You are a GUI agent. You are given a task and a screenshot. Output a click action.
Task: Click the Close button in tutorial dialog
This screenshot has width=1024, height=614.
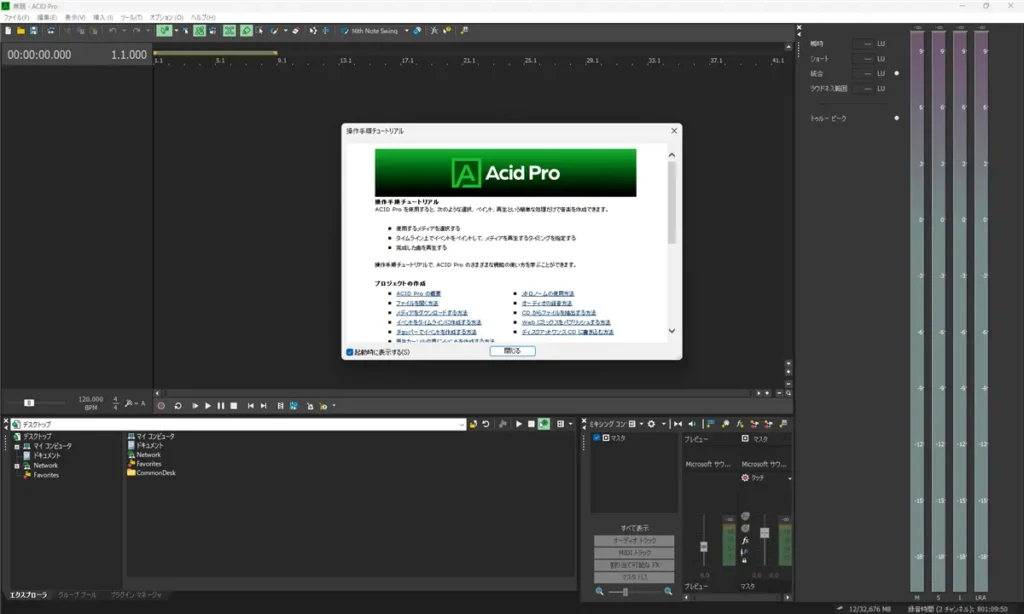513,351
